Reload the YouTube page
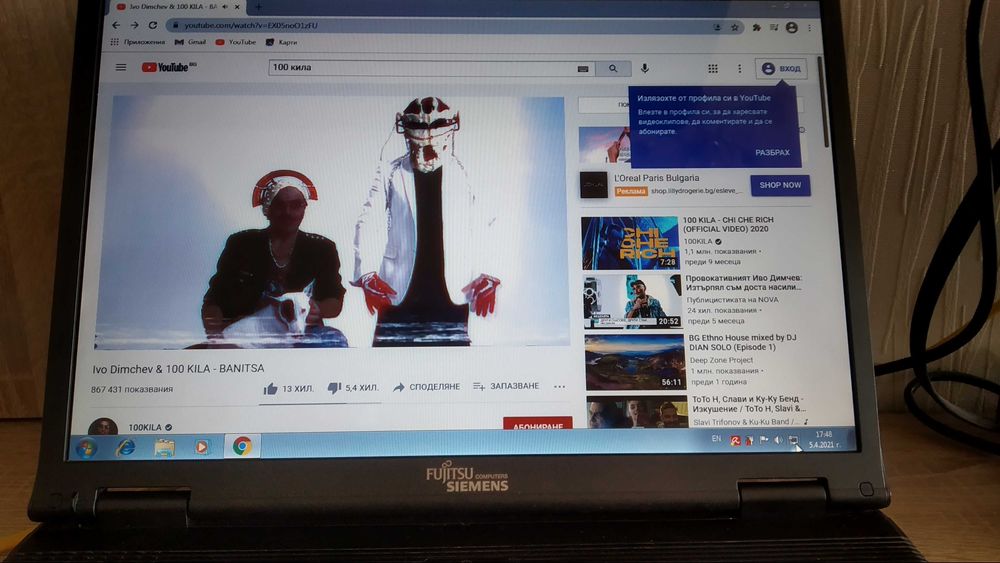Image resolution: width=1000 pixels, height=563 pixels. (153, 26)
